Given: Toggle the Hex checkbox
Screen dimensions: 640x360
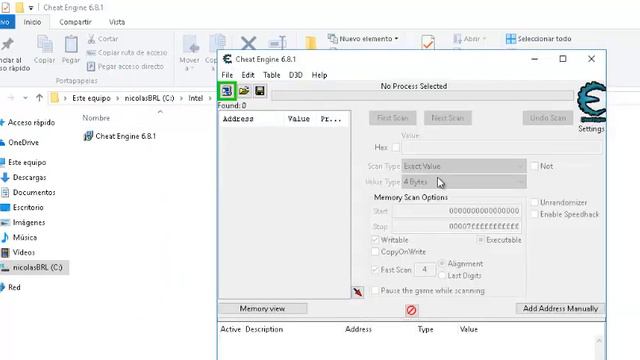Looking at the screenshot, I should point(396,147).
